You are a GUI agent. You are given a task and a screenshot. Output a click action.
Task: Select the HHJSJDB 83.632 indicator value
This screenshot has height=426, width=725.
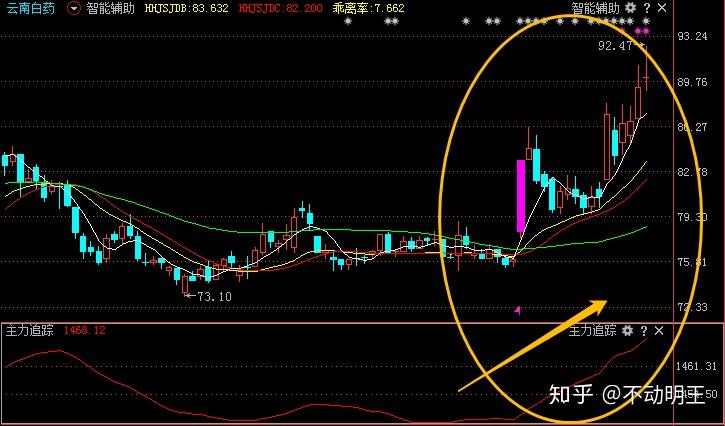click(x=186, y=8)
